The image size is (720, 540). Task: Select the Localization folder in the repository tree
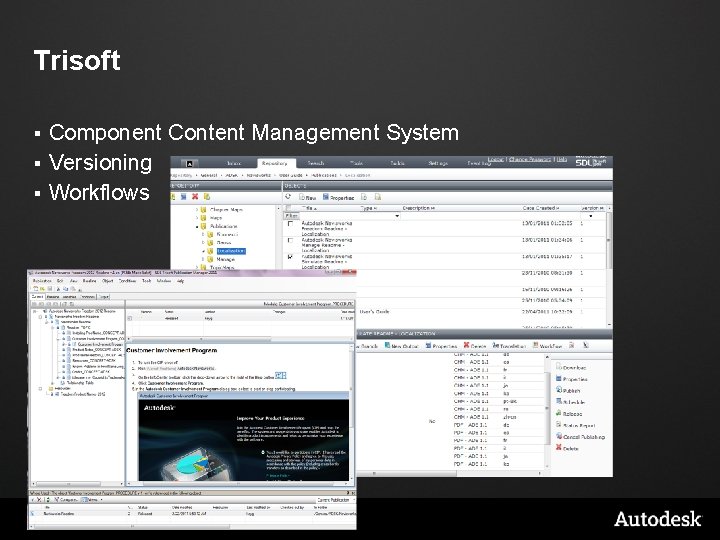(x=231, y=251)
